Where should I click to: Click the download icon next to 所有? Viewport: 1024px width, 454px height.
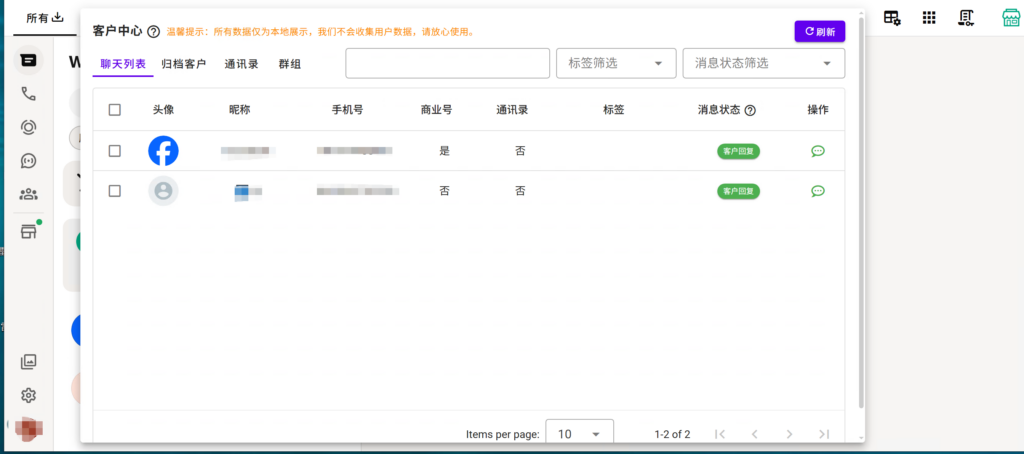[57, 18]
